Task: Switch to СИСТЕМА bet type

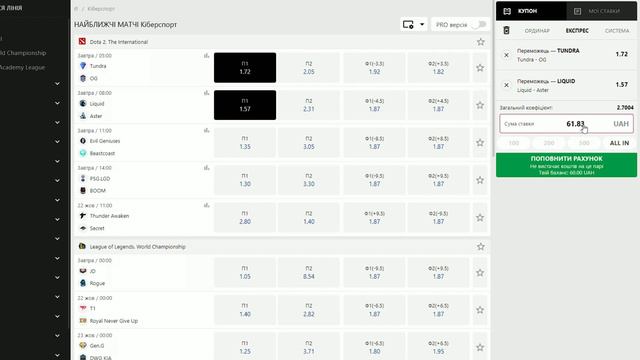Action: (x=617, y=31)
